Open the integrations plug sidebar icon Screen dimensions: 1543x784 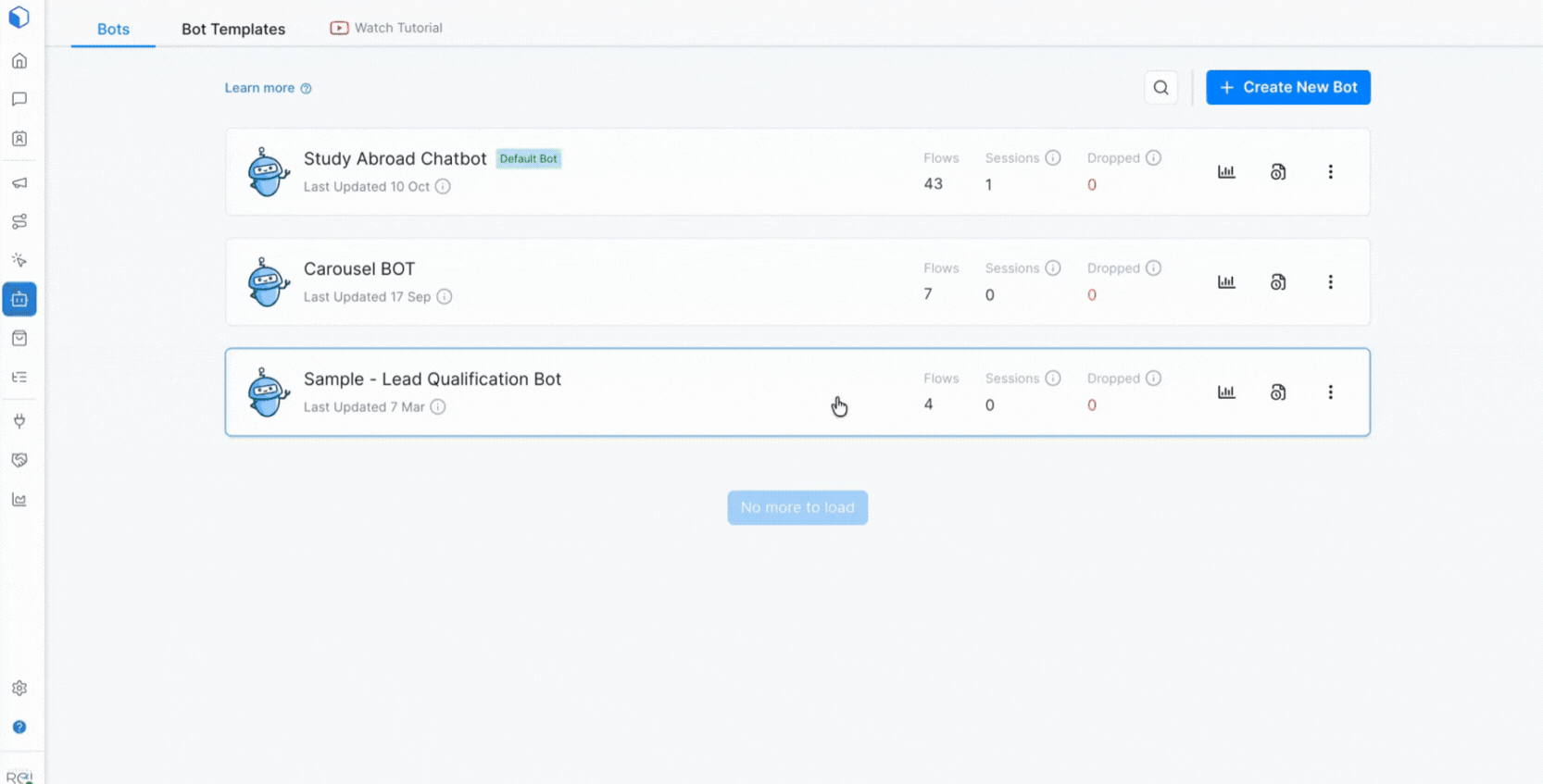pyautogui.click(x=19, y=421)
